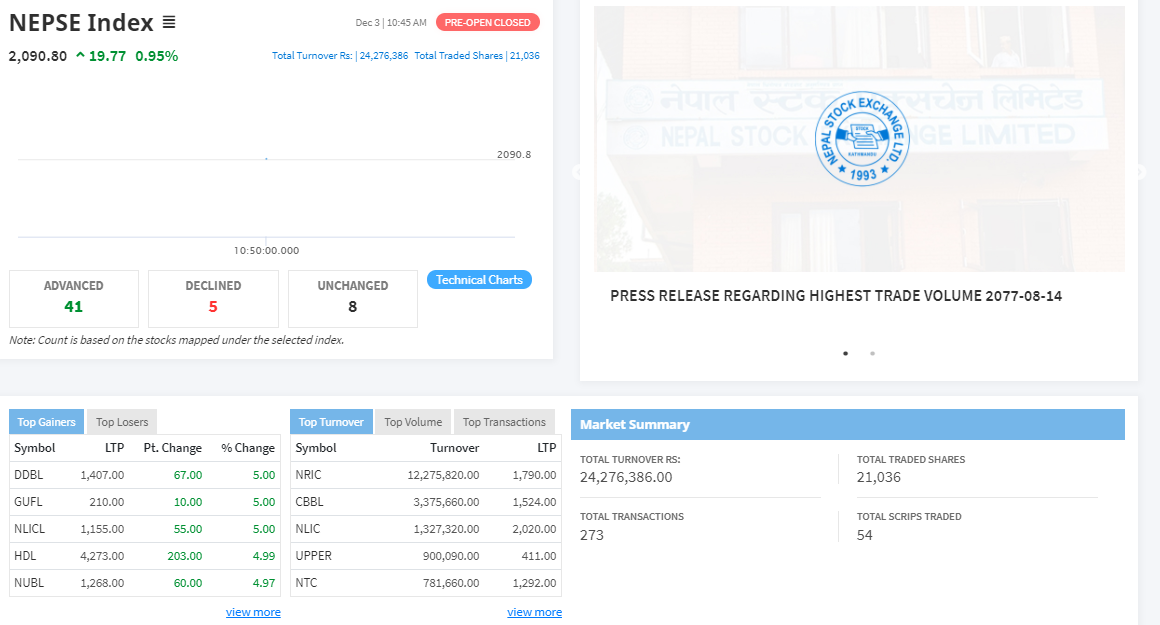Click the Dec 3 10:45 AM timestamp
The width and height of the screenshot is (1160, 625).
391,22
